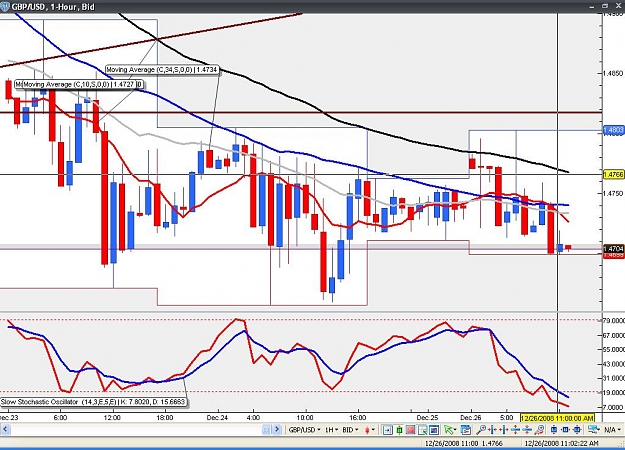Screen dimensions: 625x450
Task: Click the status bar time 12/26/2008 11:02:22 AM
Action: 561,443
